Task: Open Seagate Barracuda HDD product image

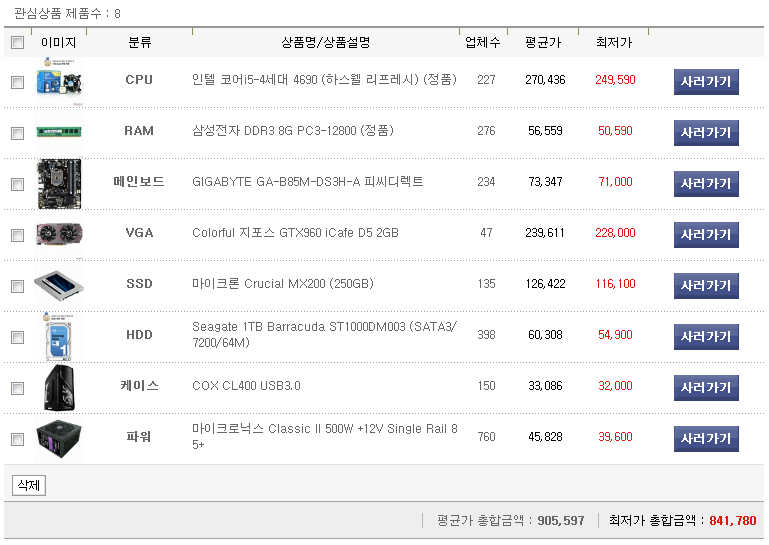Action: (59, 337)
